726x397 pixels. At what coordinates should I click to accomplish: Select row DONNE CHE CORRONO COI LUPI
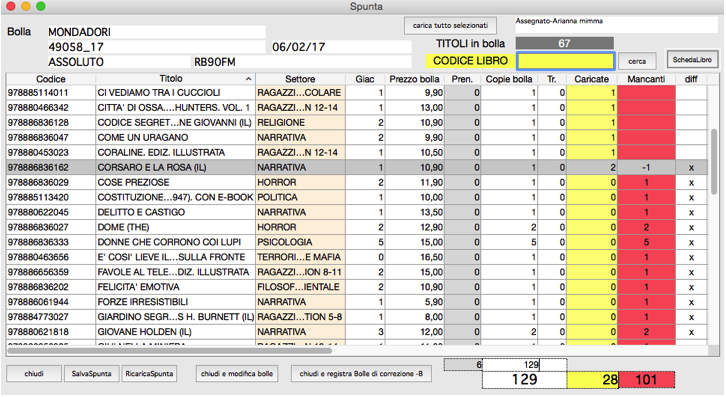point(357,242)
